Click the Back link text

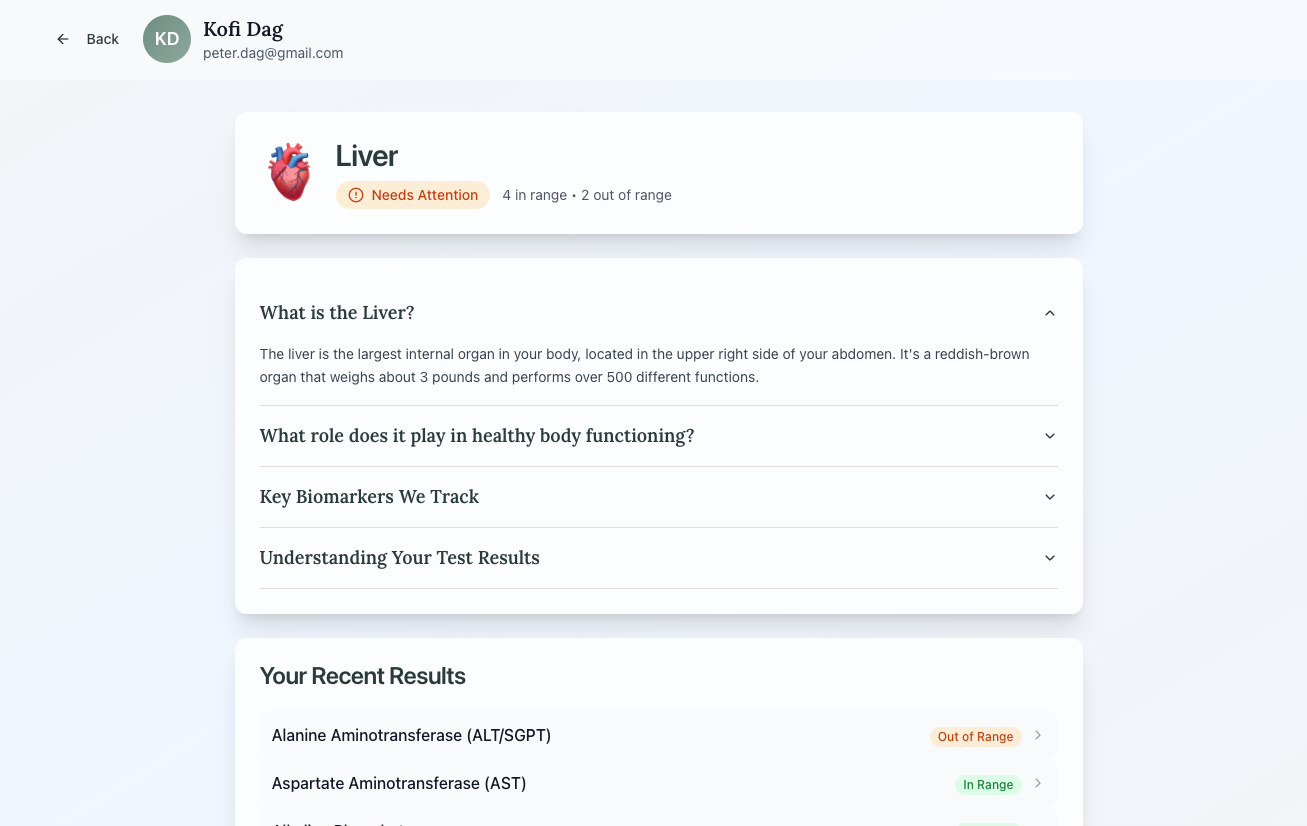coord(102,39)
